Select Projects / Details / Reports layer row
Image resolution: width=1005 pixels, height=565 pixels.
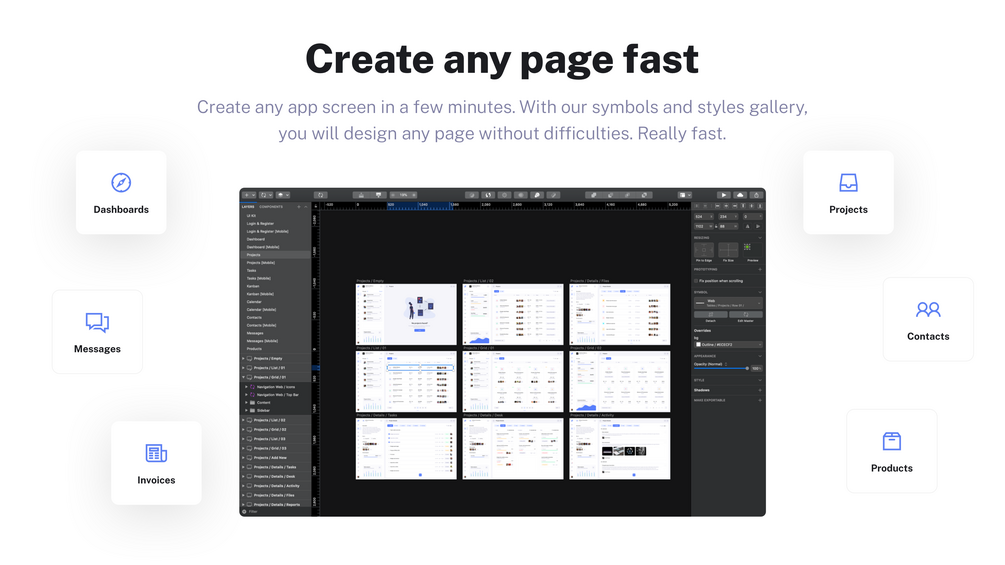point(276,505)
